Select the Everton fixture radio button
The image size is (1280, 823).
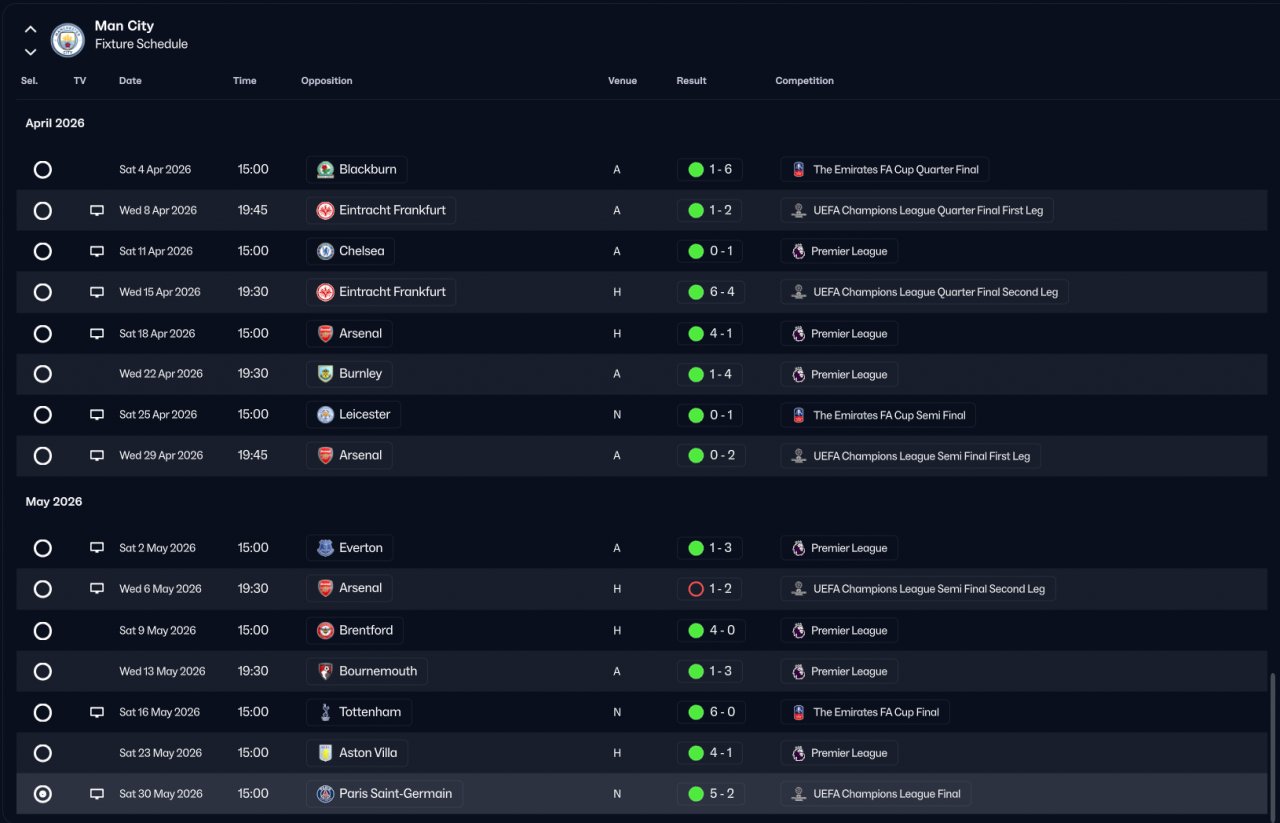pos(43,548)
